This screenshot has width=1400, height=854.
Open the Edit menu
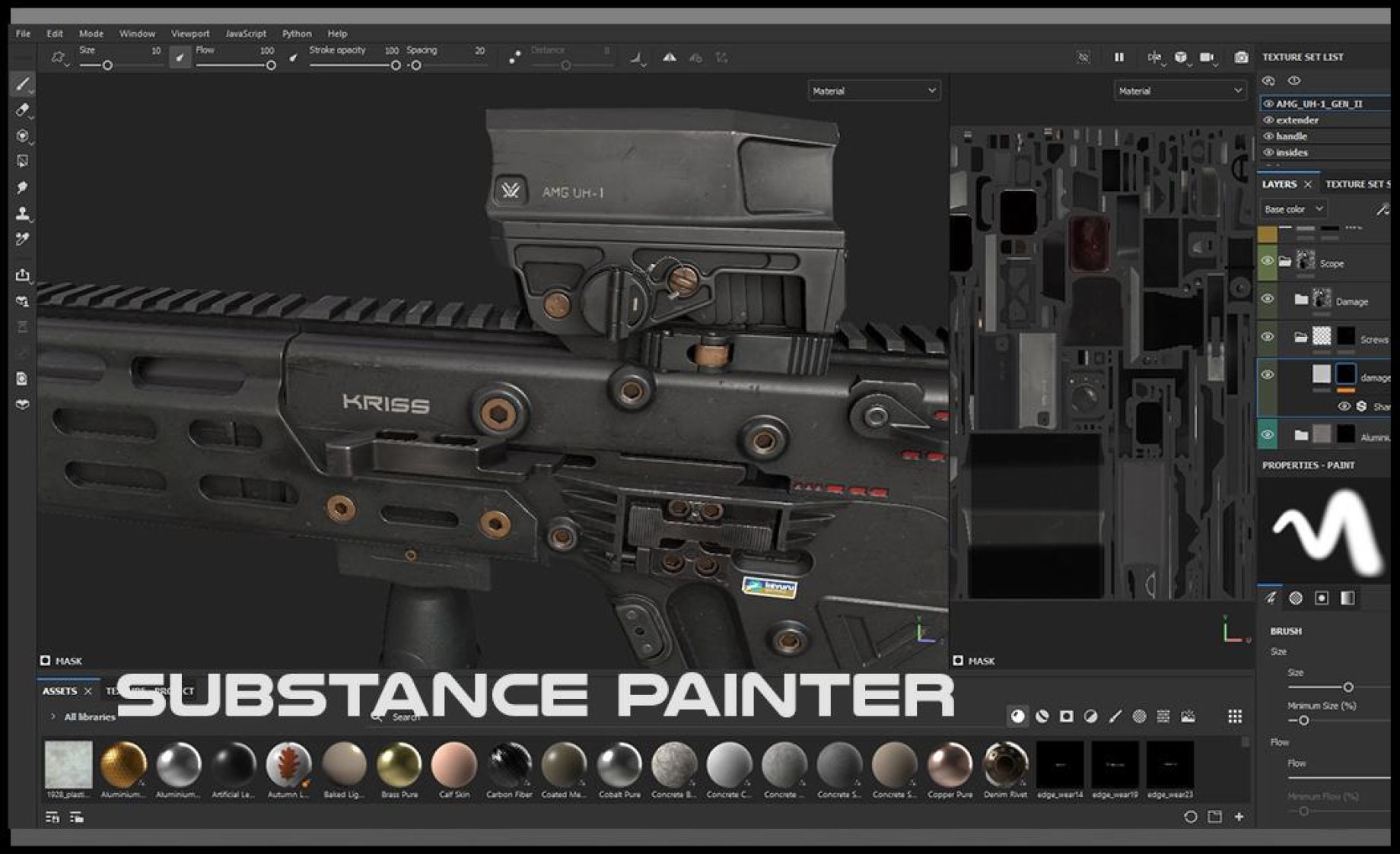(55, 33)
